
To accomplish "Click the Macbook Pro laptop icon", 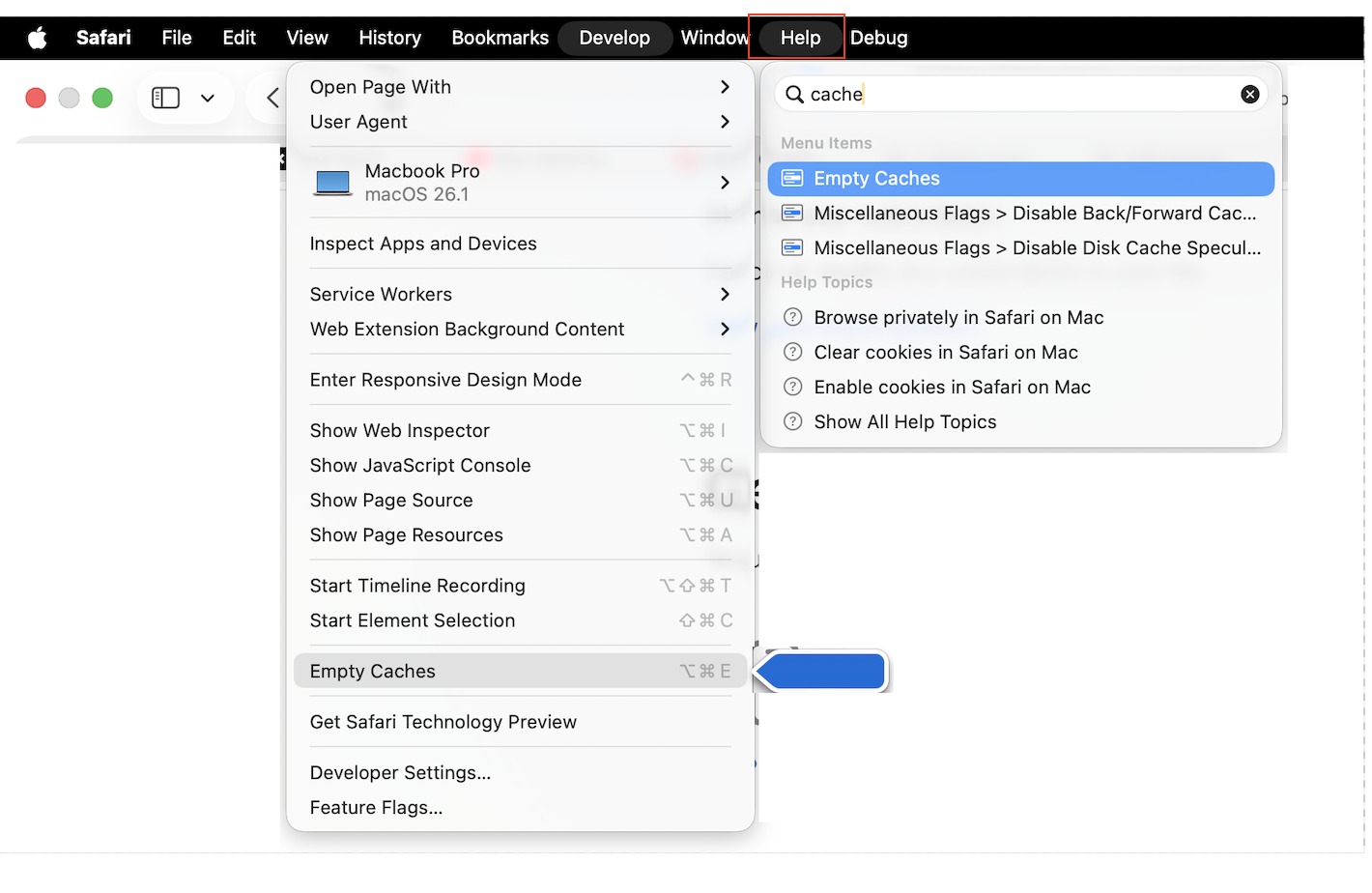I will tap(333, 183).
